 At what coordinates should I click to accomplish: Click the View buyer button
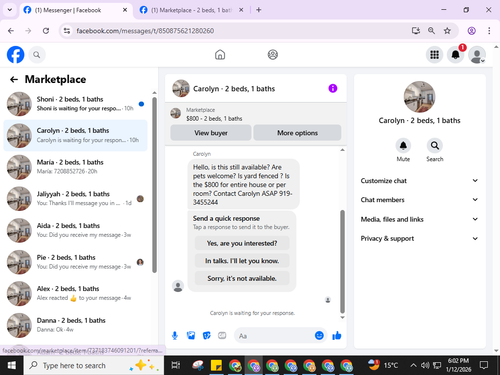click(x=211, y=133)
